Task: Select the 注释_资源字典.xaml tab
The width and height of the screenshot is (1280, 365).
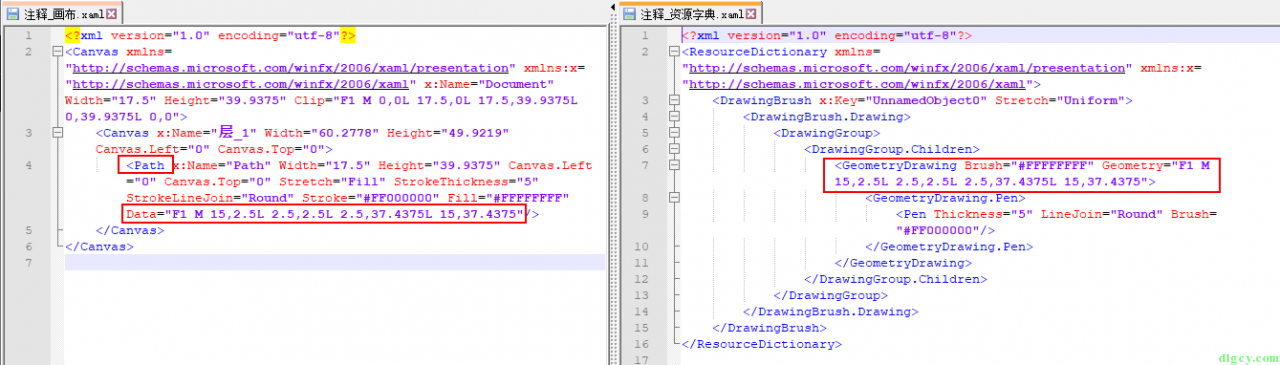Action: coord(692,14)
